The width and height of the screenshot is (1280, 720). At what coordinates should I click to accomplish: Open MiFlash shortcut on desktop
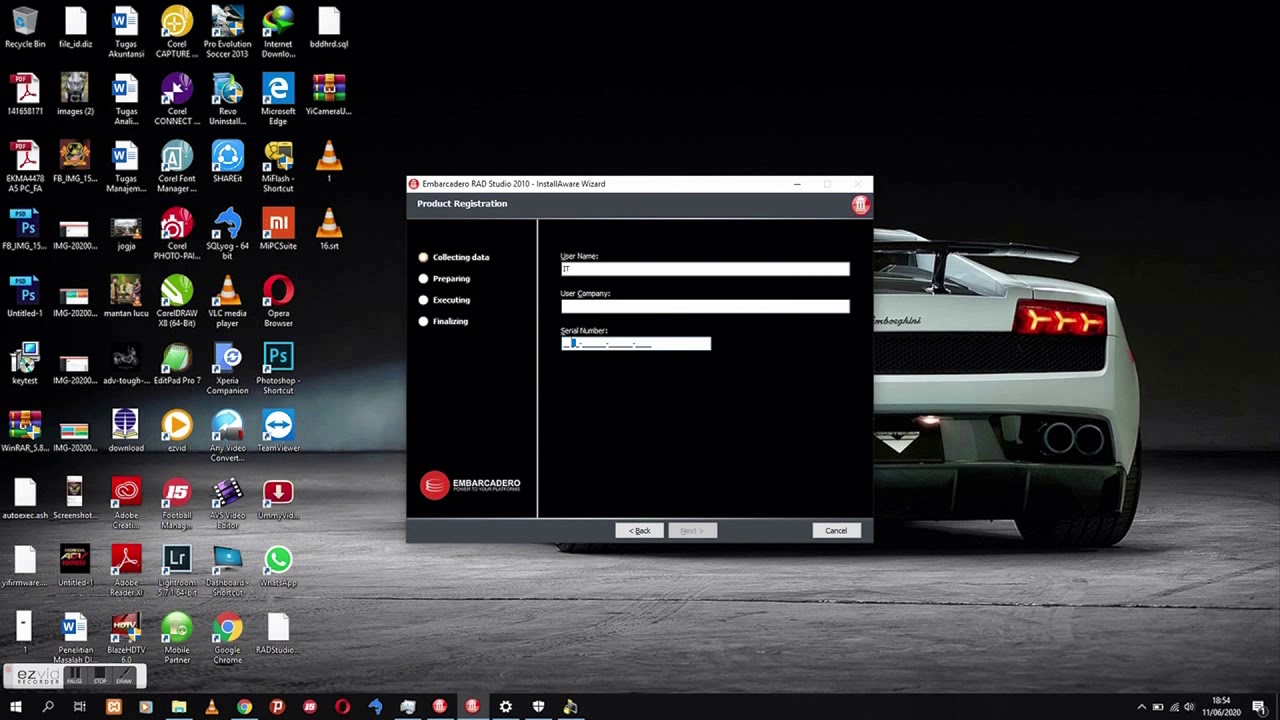[278, 166]
